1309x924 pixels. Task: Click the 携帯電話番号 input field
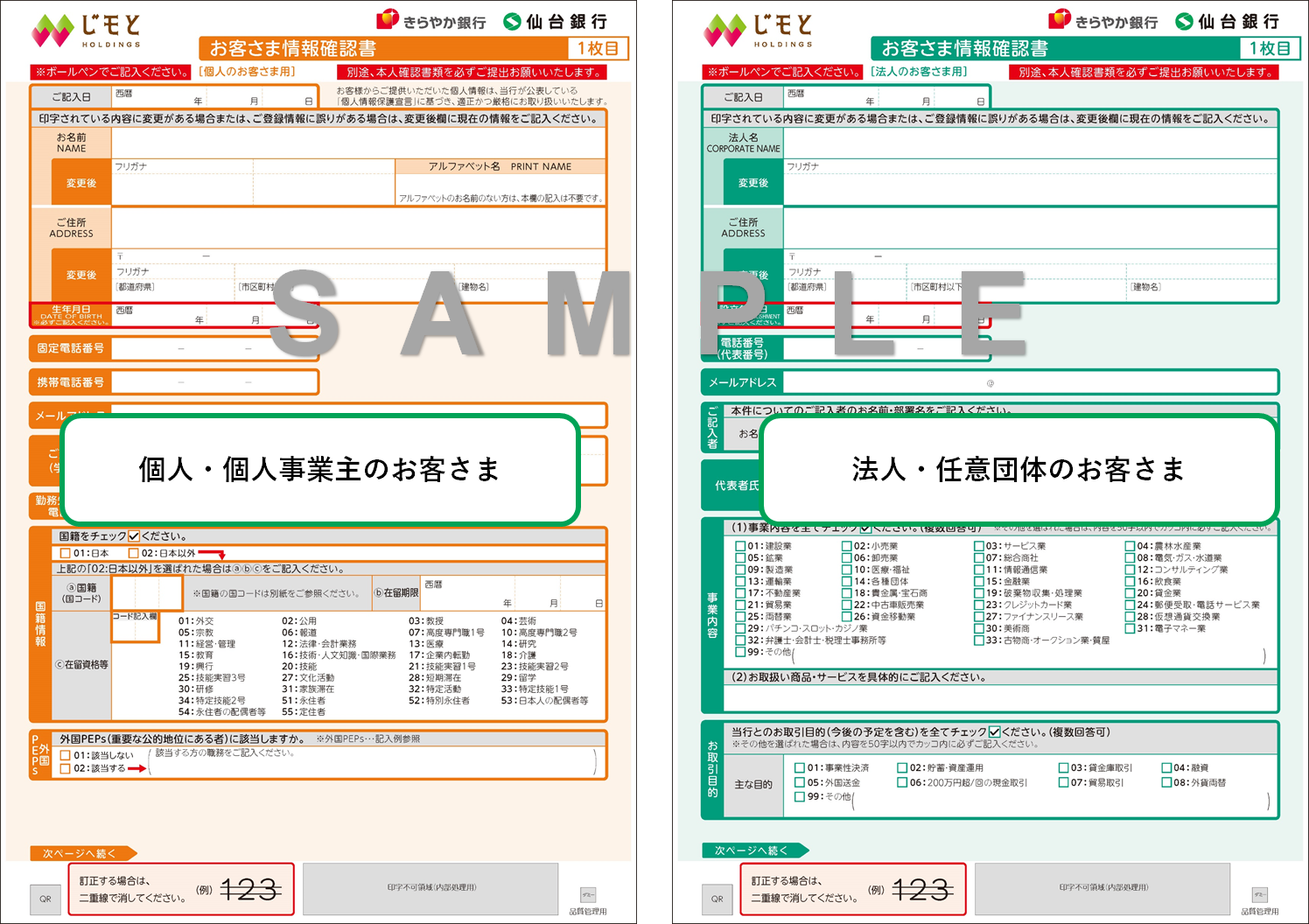point(213,382)
